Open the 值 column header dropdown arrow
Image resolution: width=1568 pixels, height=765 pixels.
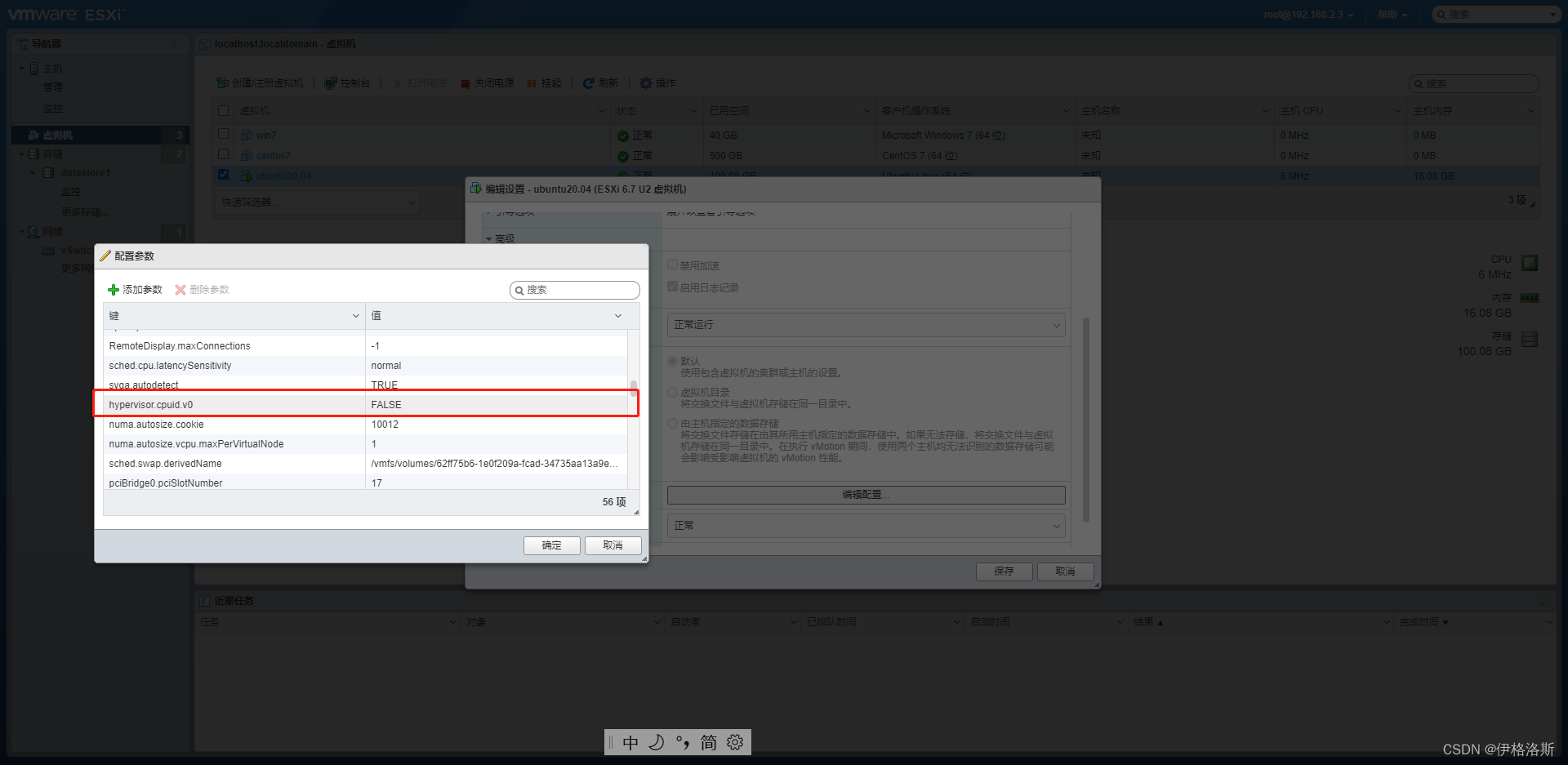[618, 316]
